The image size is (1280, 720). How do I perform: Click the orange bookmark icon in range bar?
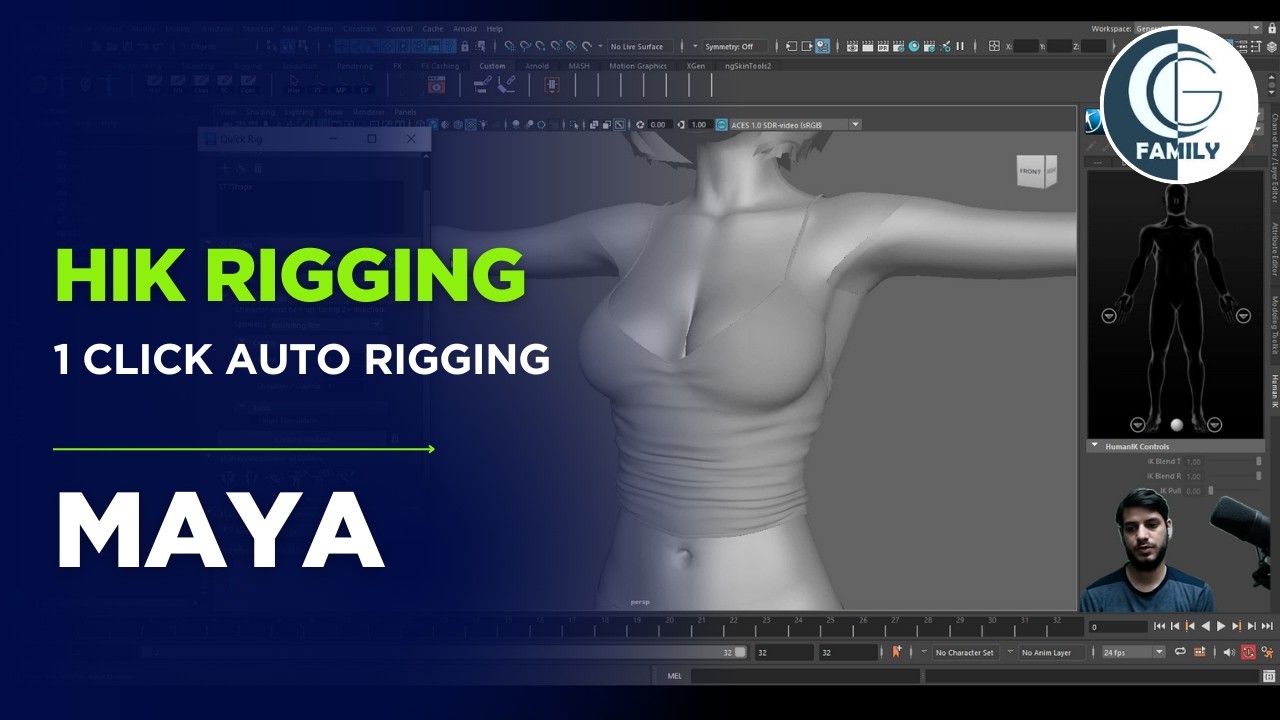coord(897,652)
